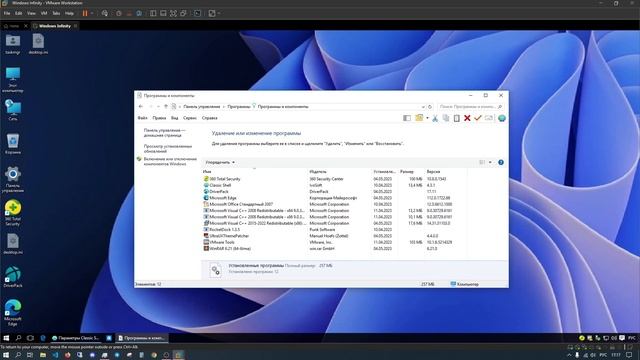The height and width of the screenshot is (360, 640).
Task: Click the Back arrow in Programs window
Action: (x=141, y=107)
